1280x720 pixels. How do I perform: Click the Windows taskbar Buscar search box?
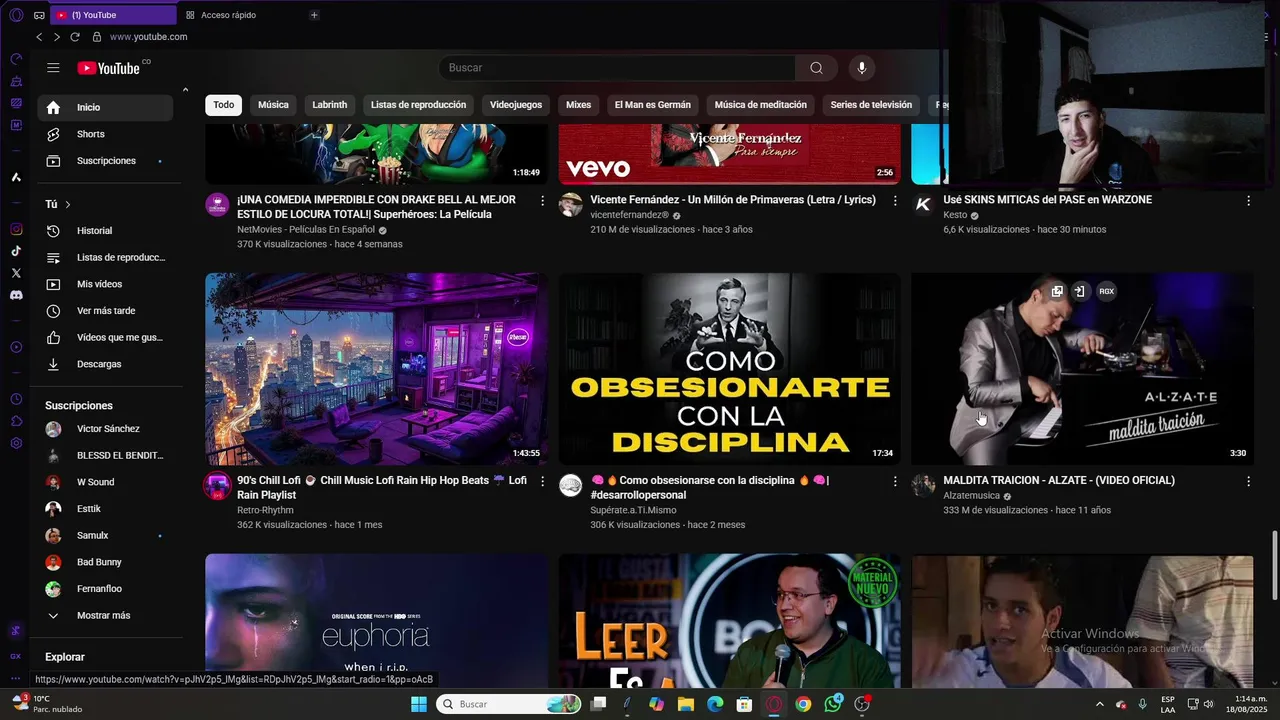(509, 704)
